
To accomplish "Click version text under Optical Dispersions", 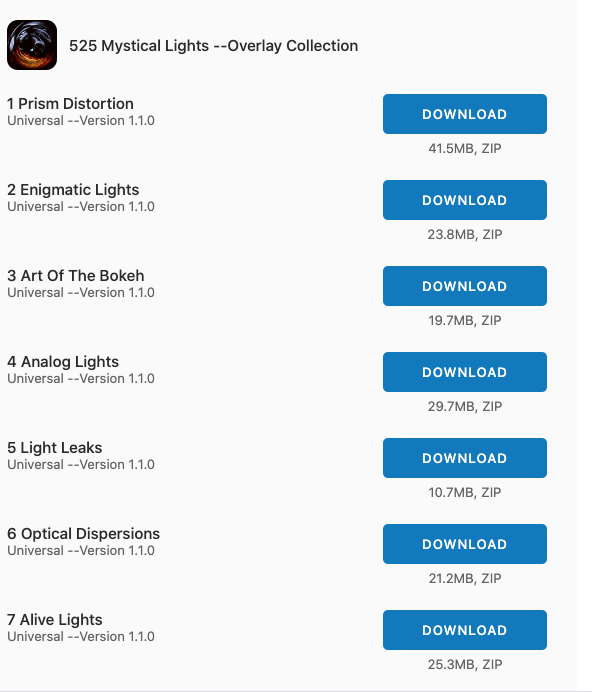I will [81, 551].
